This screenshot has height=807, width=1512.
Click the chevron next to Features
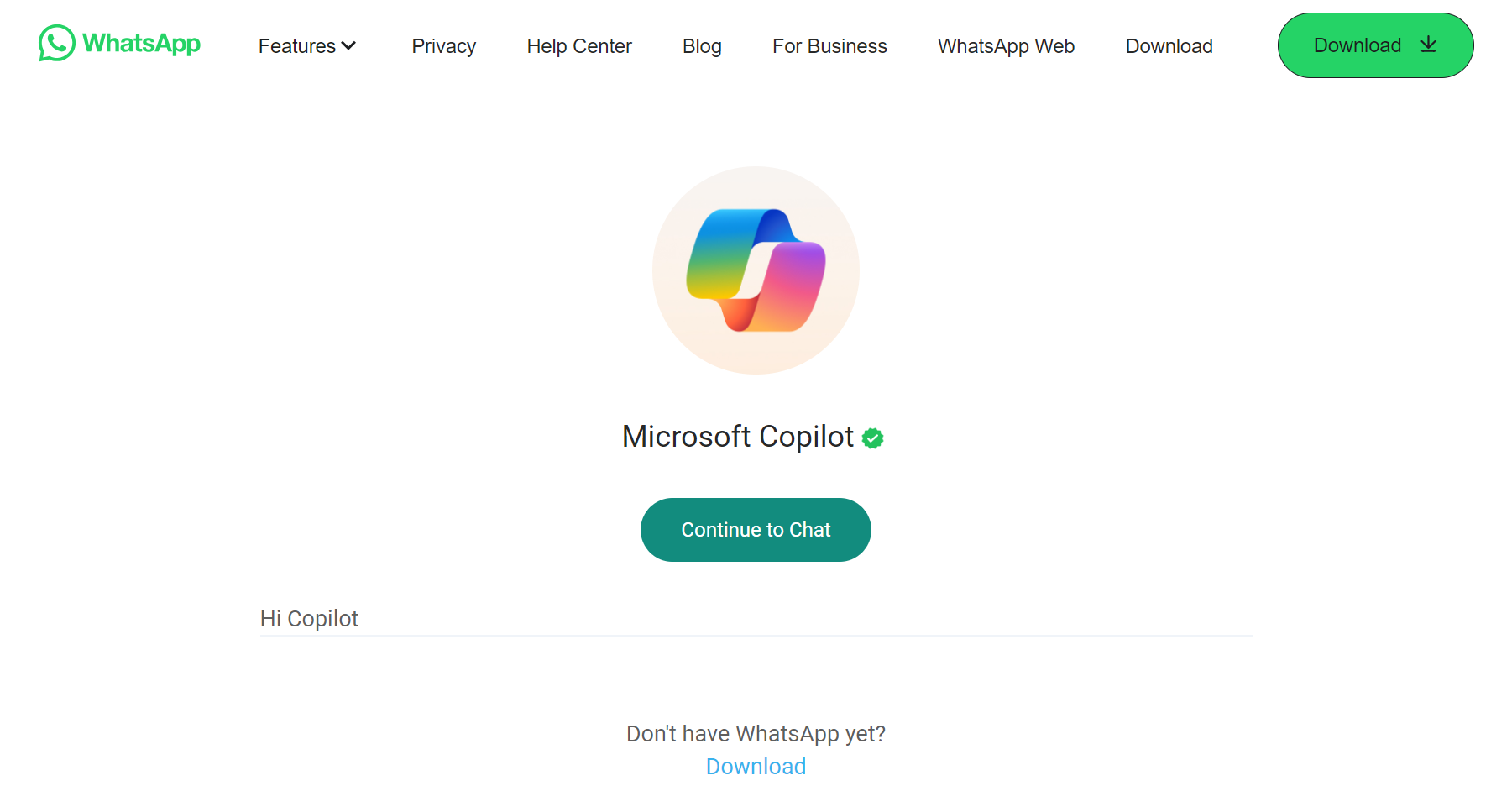click(350, 46)
